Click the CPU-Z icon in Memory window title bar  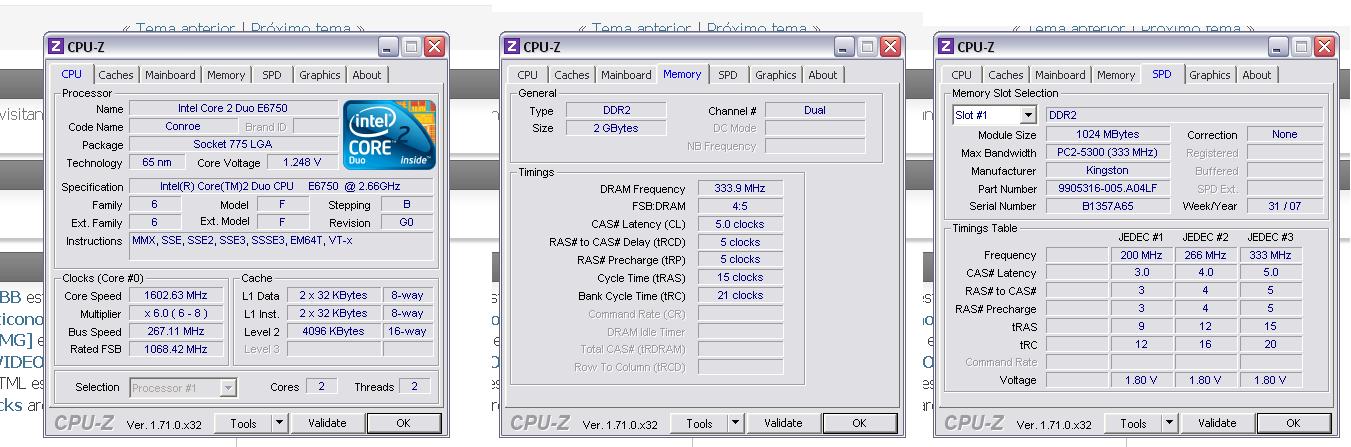[512, 46]
